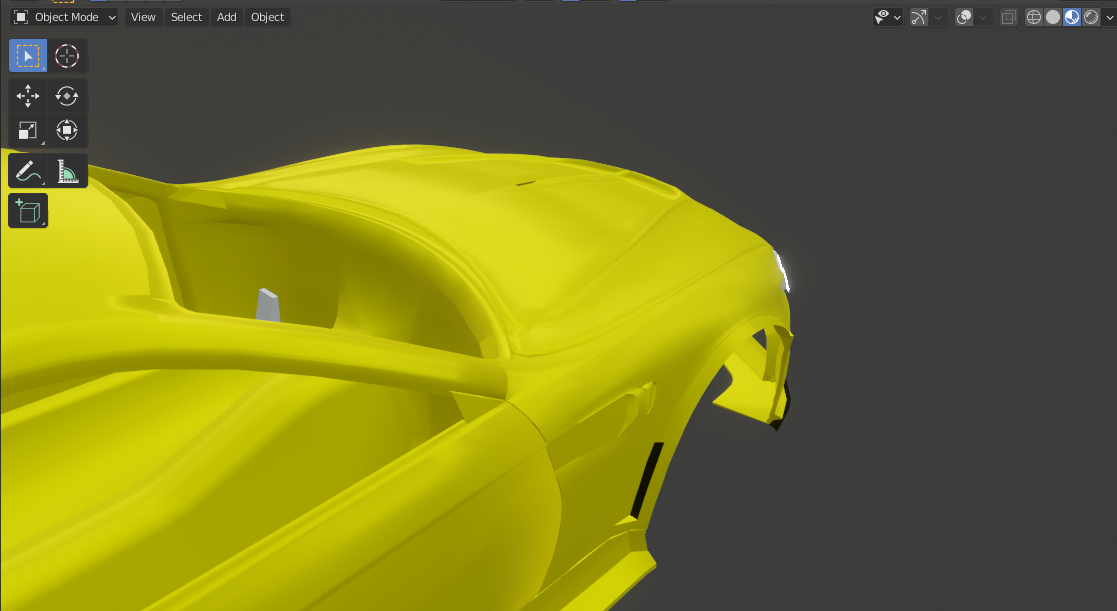This screenshot has width=1117, height=611.
Task: Open the Object Mode dropdown
Action: click(65, 17)
